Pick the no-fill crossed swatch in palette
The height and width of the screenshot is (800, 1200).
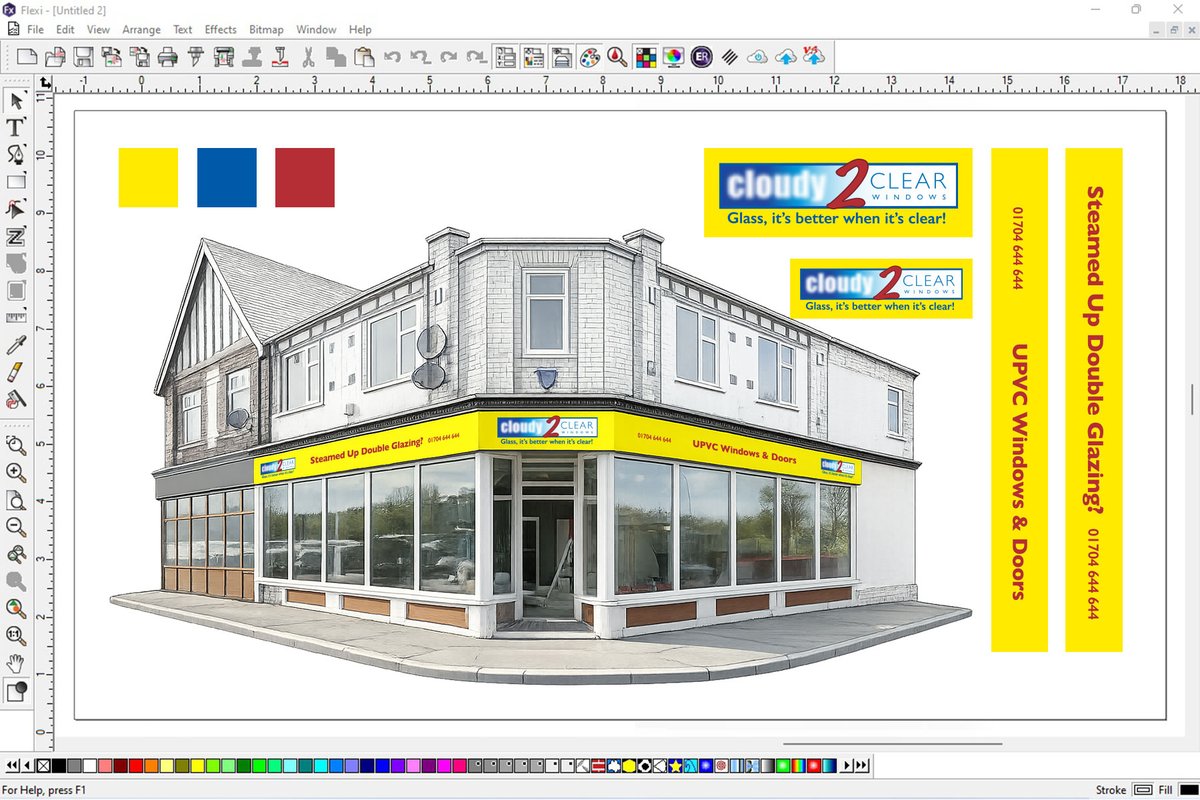(43, 766)
